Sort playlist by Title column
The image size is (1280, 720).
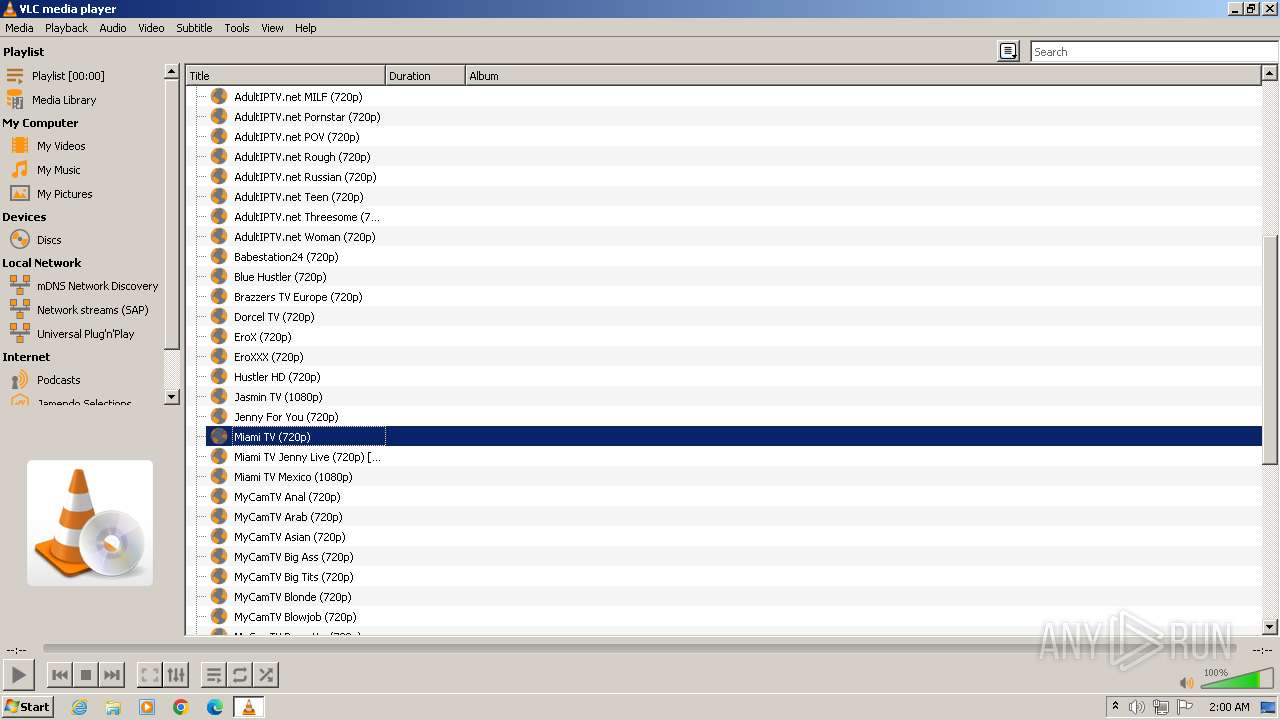(x=286, y=76)
